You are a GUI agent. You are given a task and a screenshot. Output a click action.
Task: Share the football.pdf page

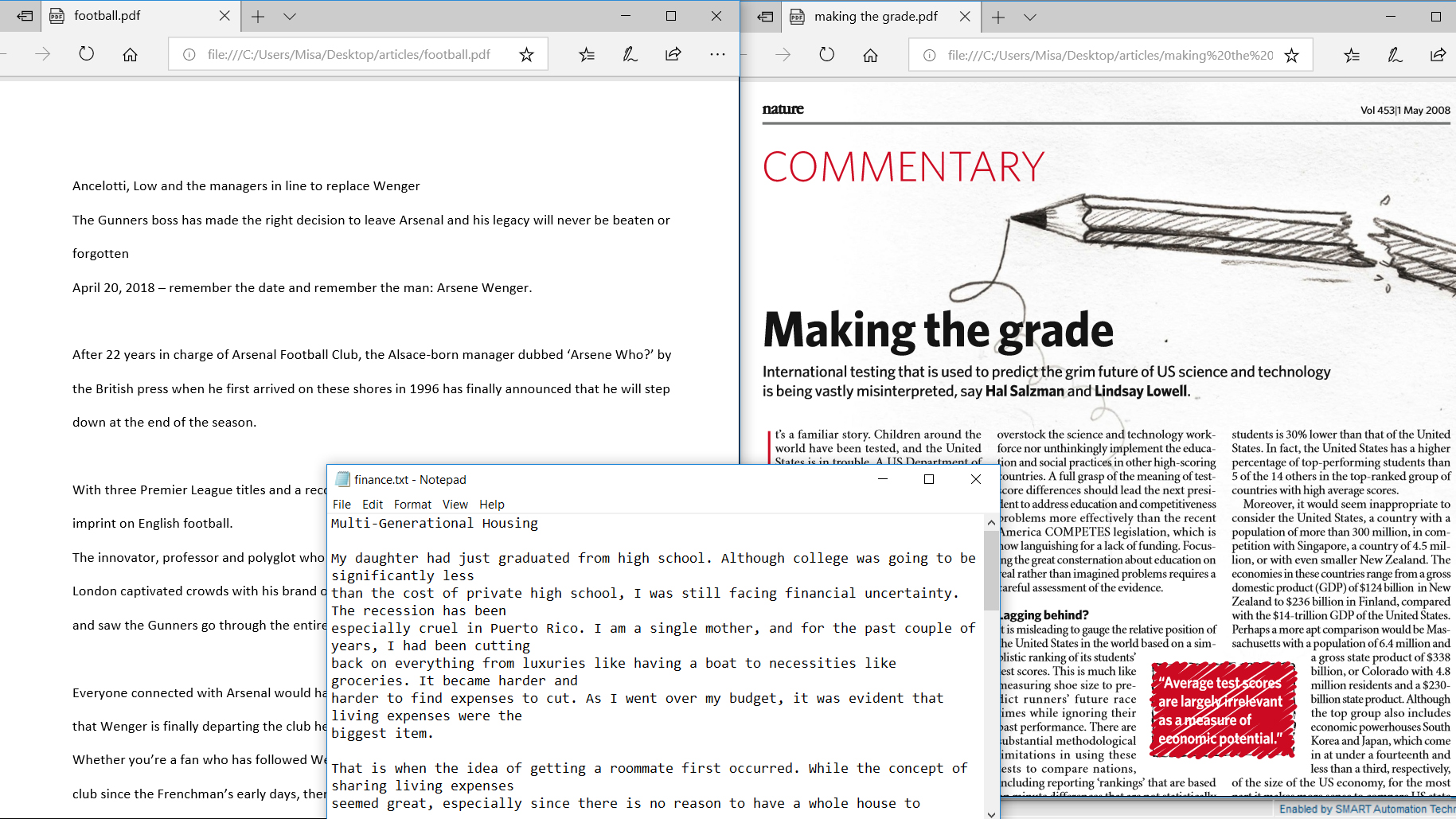coord(673,54)
